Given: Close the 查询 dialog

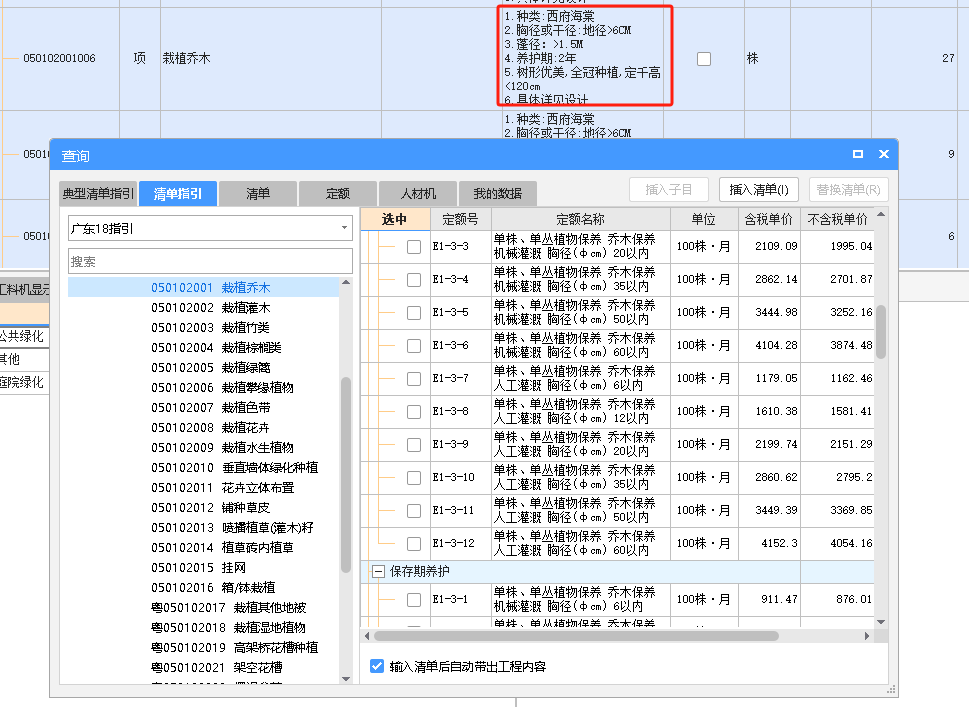Looking at the screenshot, I should [884, 154].
